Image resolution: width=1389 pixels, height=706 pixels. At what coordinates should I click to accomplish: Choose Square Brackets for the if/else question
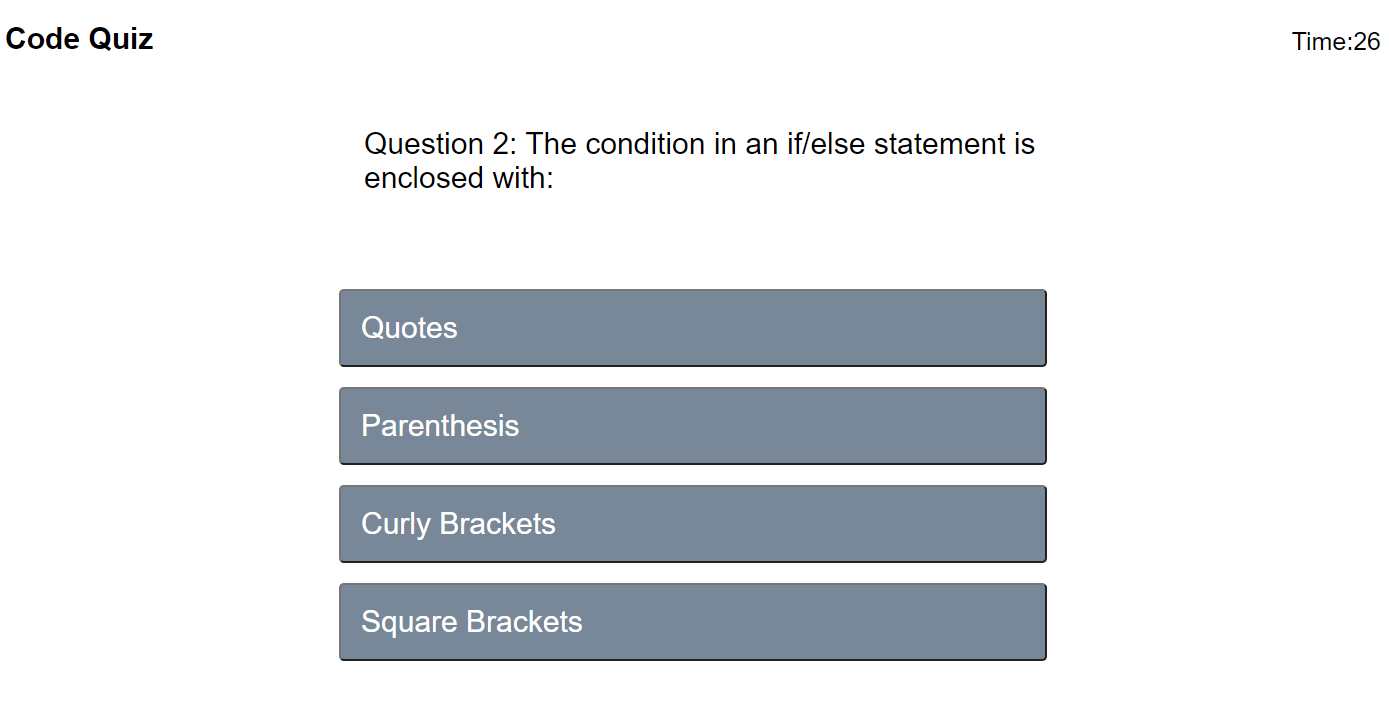coord(693,621)
